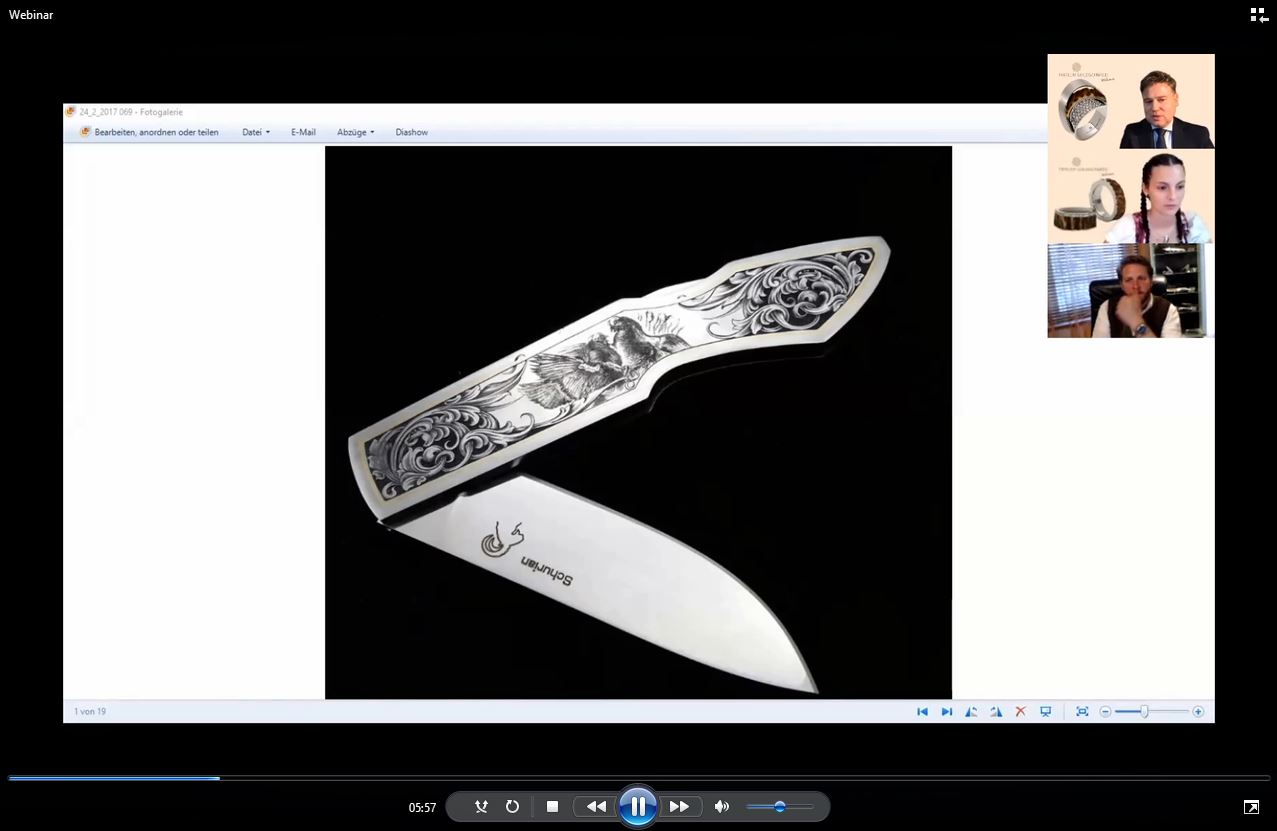Zoom in with the plus button

pos(1198,711)
